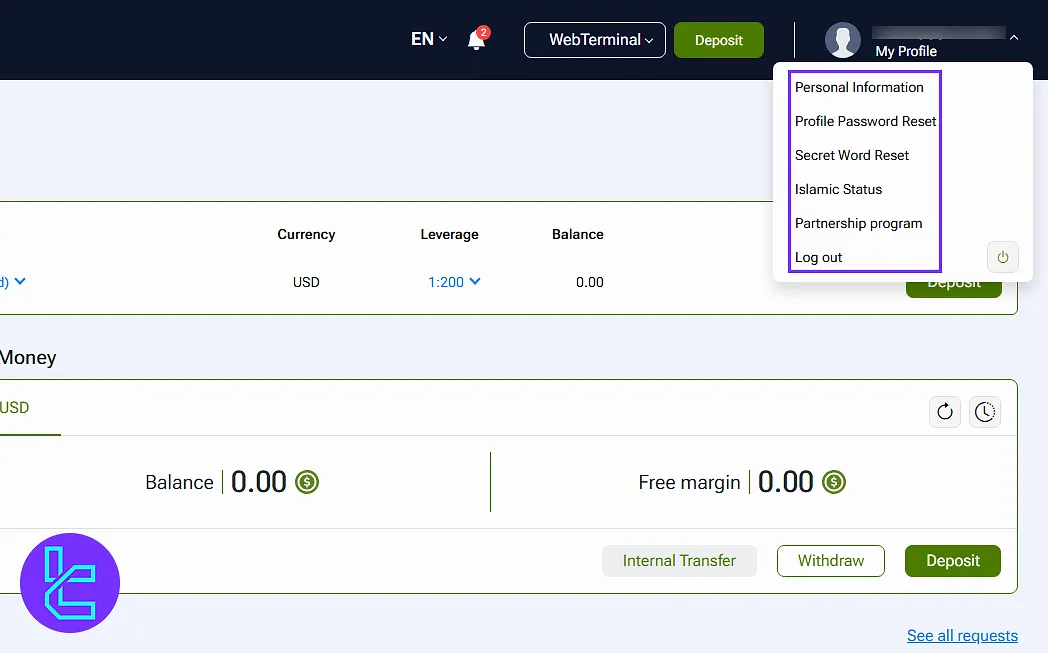1048x653 pixels.
Task: Open Secret Word Reset option
Action: point(852,155)
